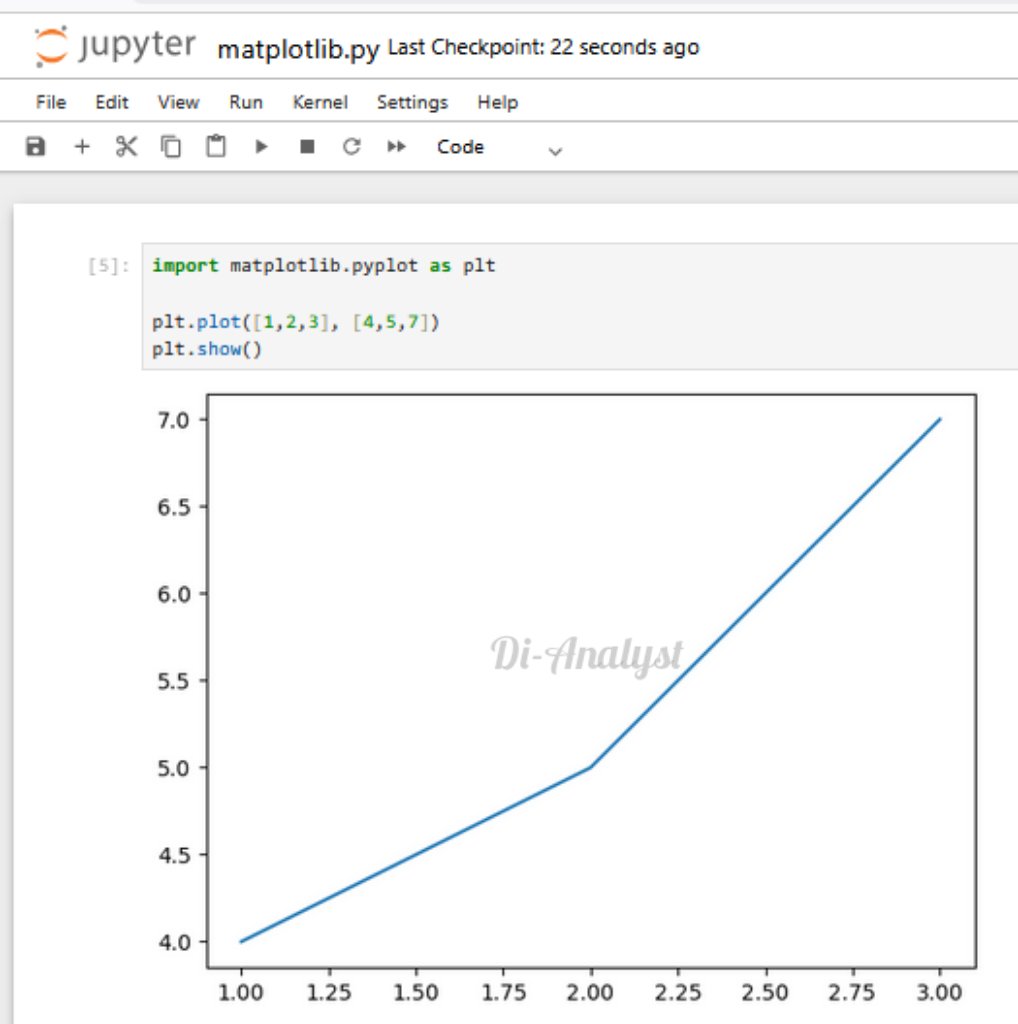Click the 3.00 x-axis tick label

coord(939,993)
